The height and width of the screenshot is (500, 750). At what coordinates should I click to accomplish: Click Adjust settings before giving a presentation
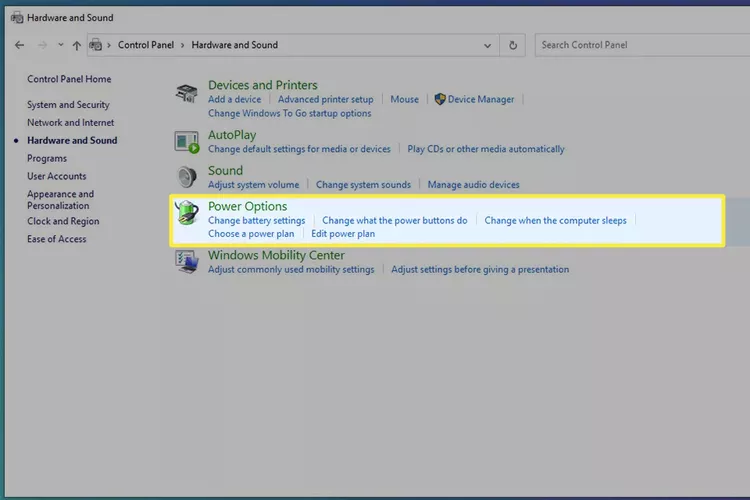tap(480, 269)
